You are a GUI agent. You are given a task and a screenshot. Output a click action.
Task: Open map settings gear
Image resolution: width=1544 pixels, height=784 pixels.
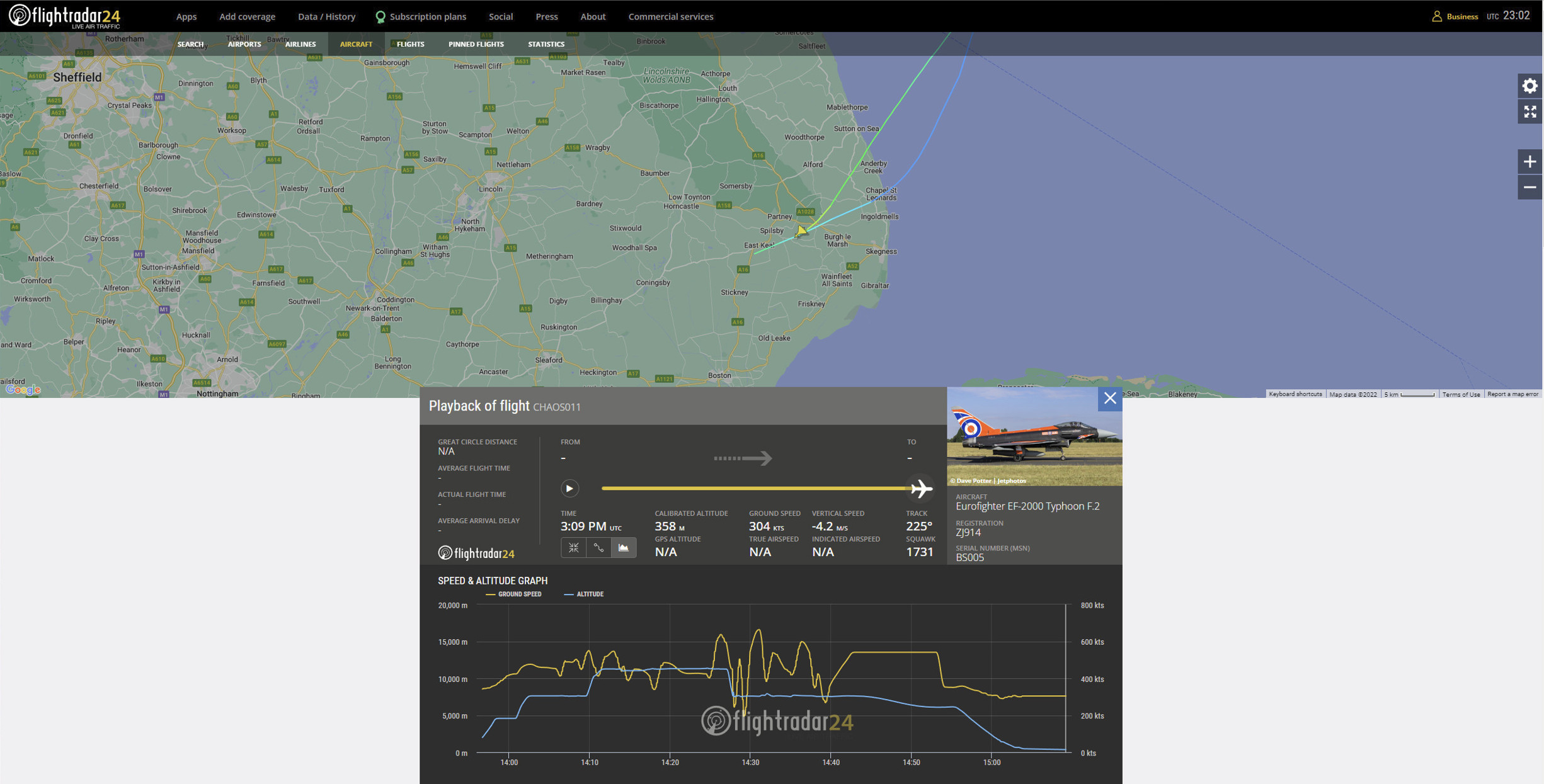[1530, 86]
